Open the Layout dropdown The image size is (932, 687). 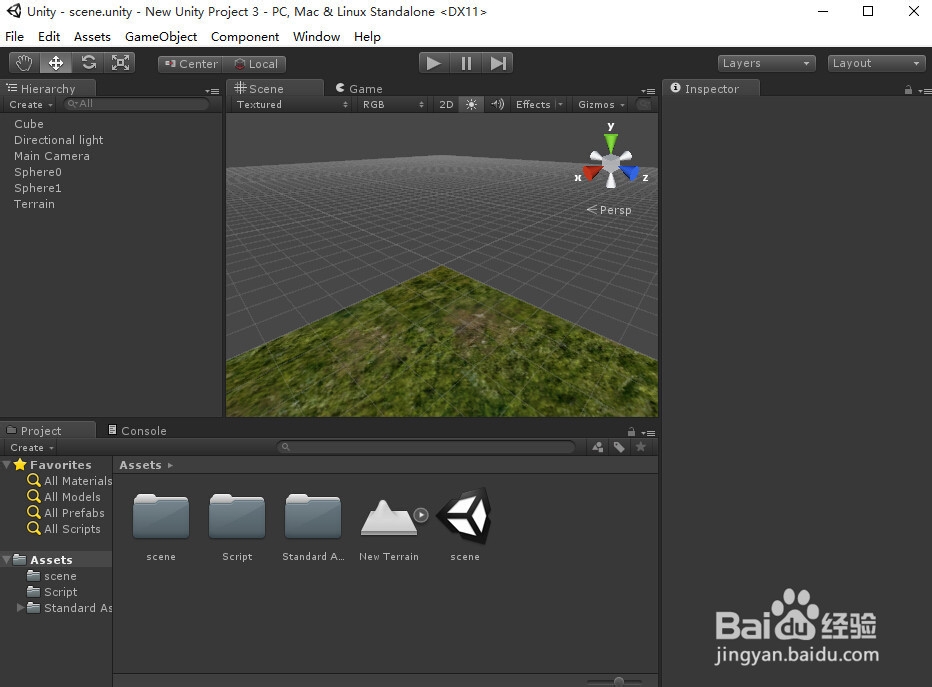tap(876, 63)
